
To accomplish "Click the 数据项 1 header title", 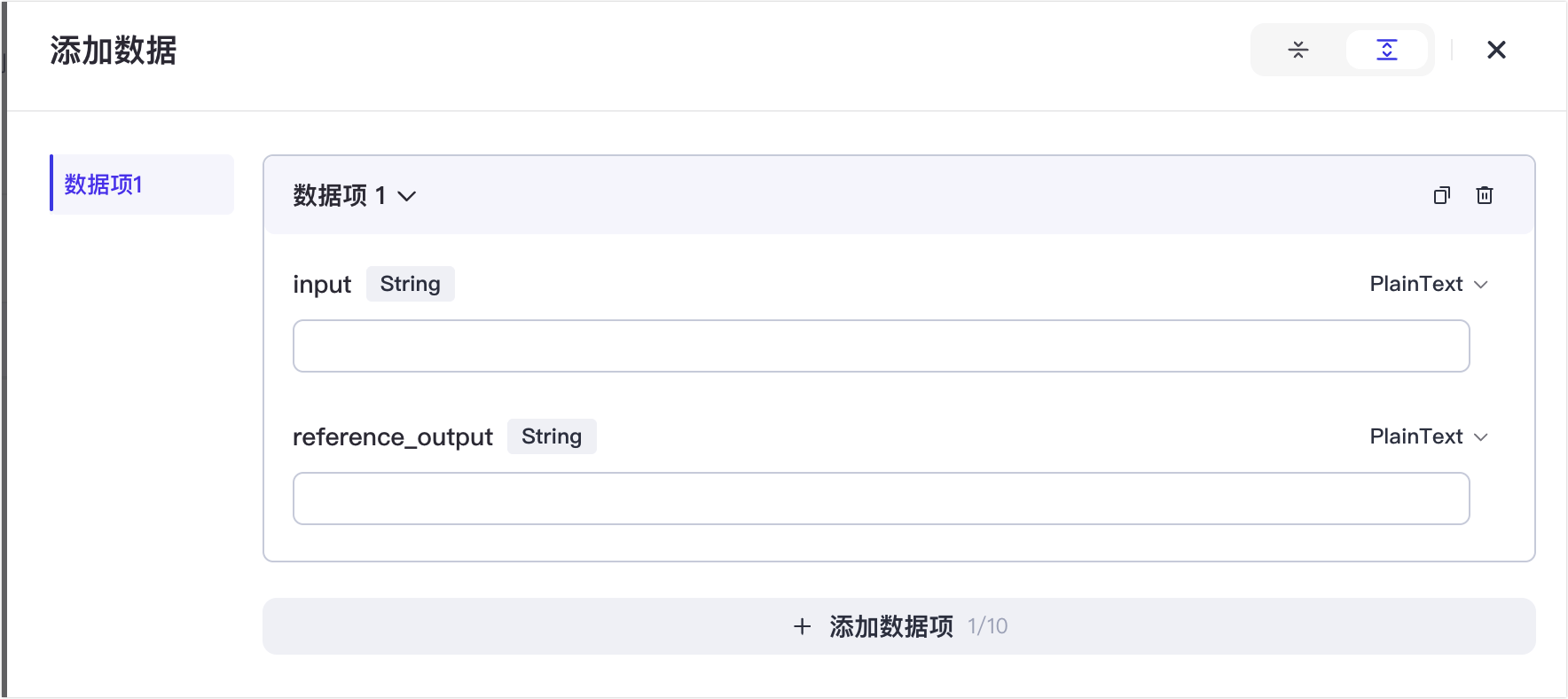I will [339, 195].
